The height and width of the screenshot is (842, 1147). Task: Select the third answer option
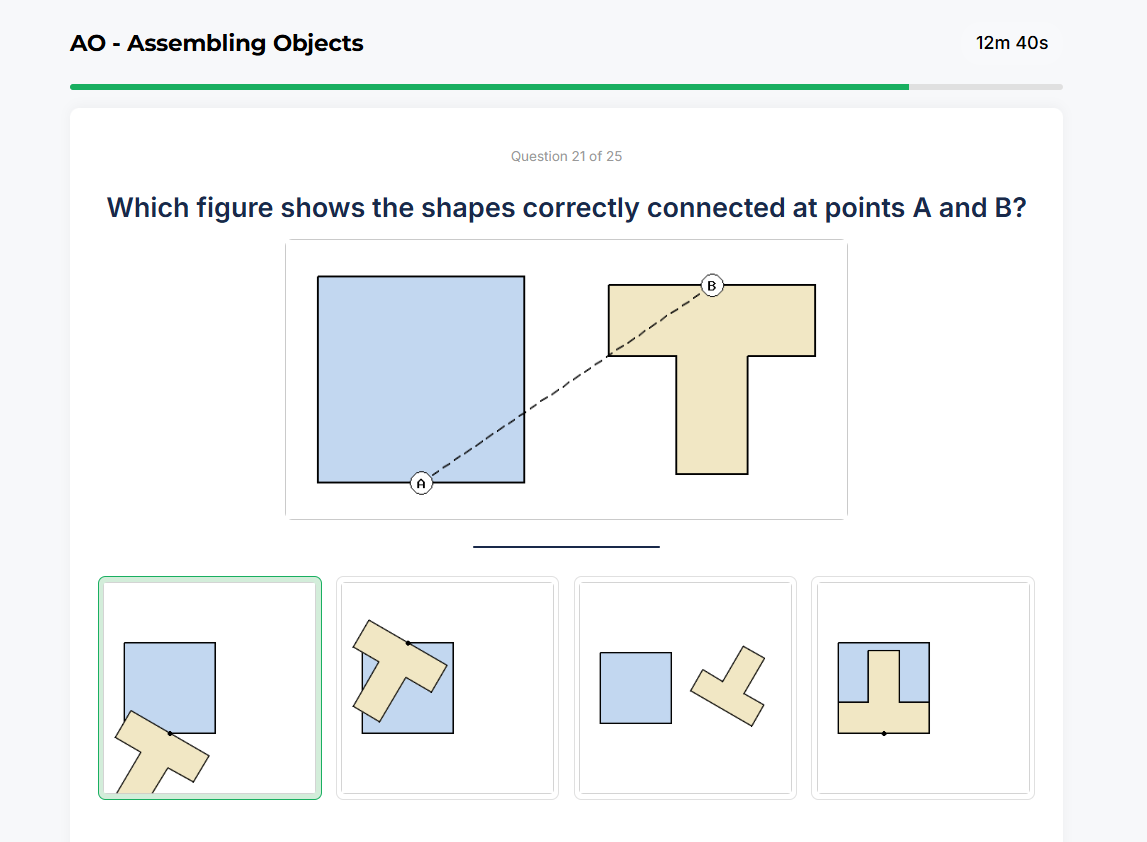(x=685, y=687)
